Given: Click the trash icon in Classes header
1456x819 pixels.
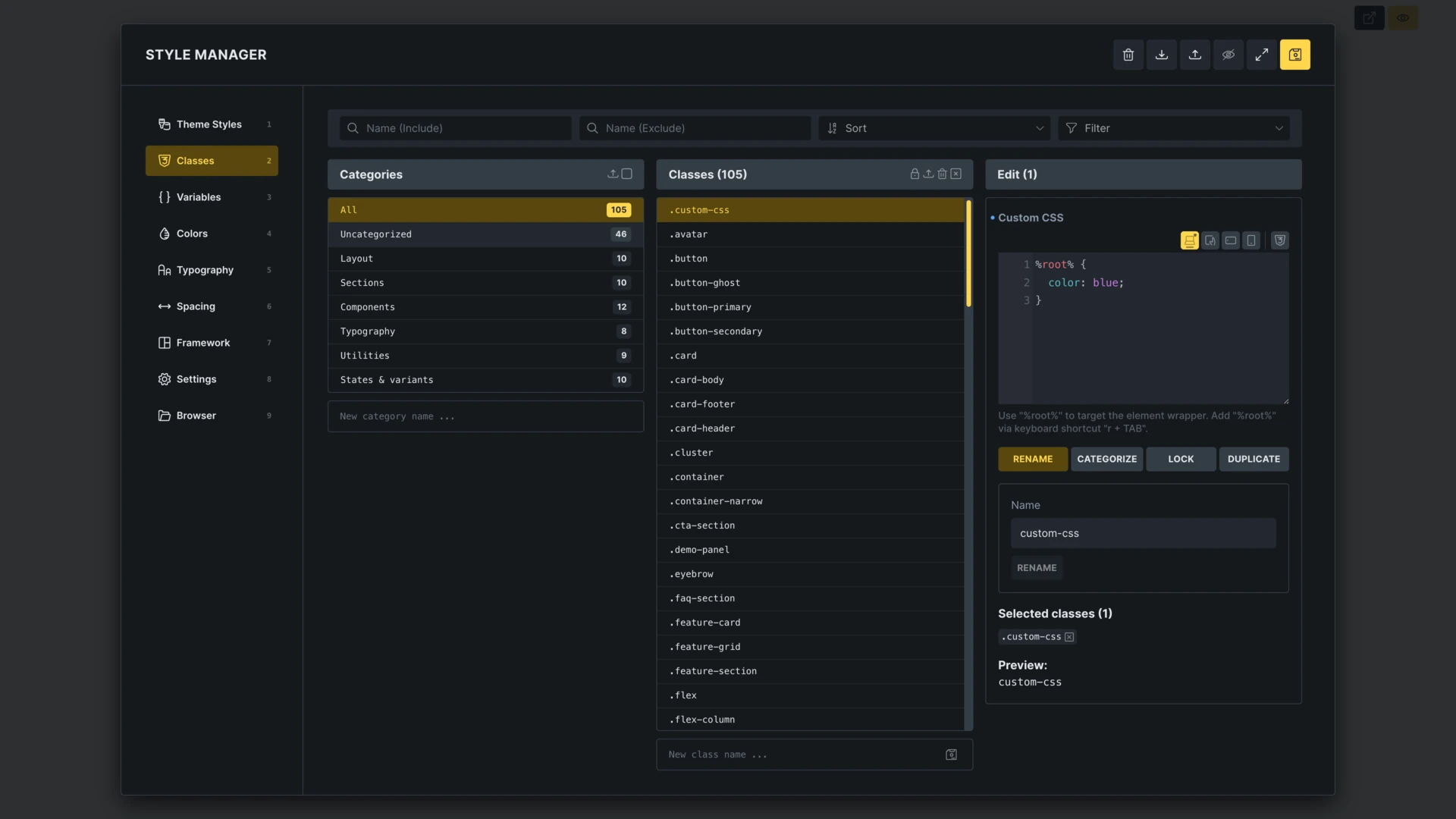Looking at the screenshot, I should [942, 174].
